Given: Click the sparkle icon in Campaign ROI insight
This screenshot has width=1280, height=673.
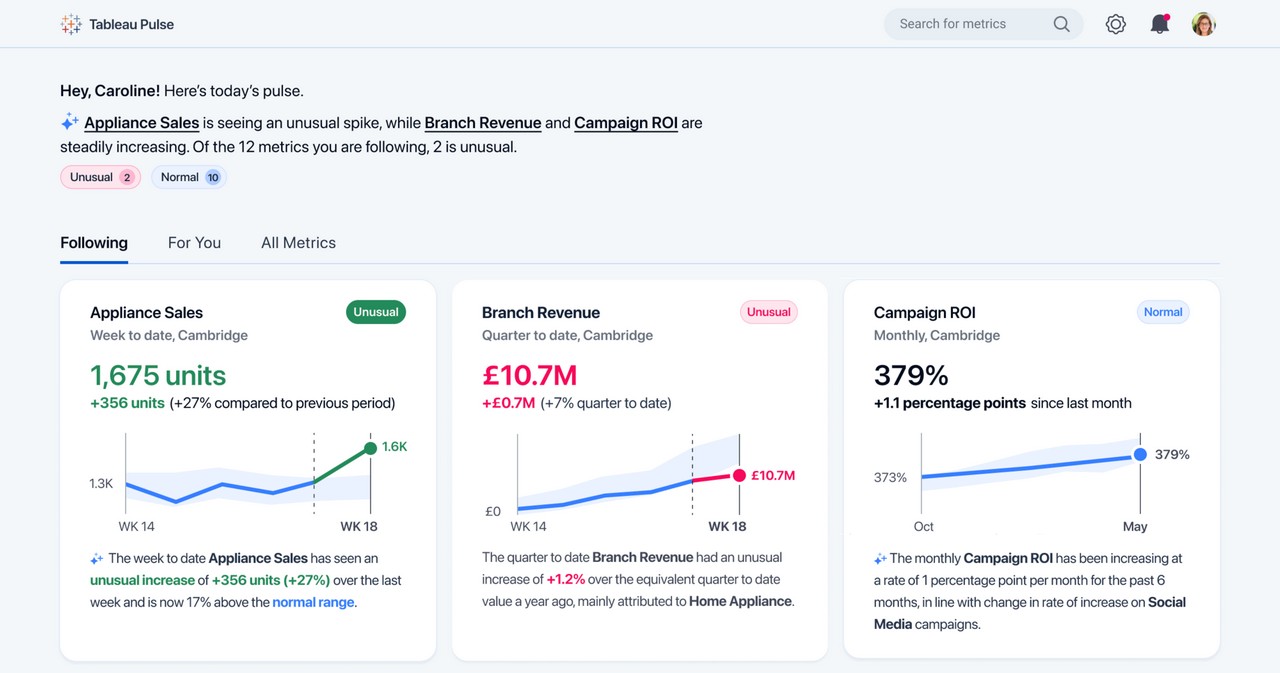Looking at the screenshot, I should 881,559.
